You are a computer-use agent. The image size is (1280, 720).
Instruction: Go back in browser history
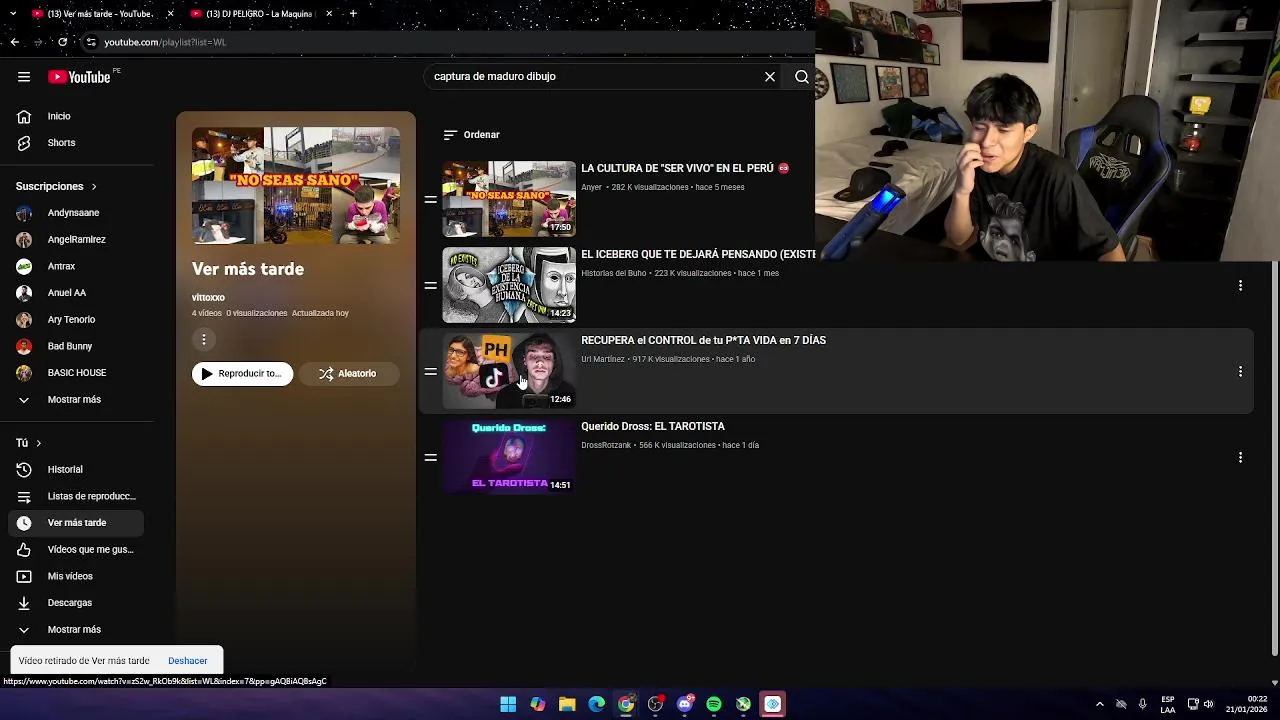(x=14, y=42)
